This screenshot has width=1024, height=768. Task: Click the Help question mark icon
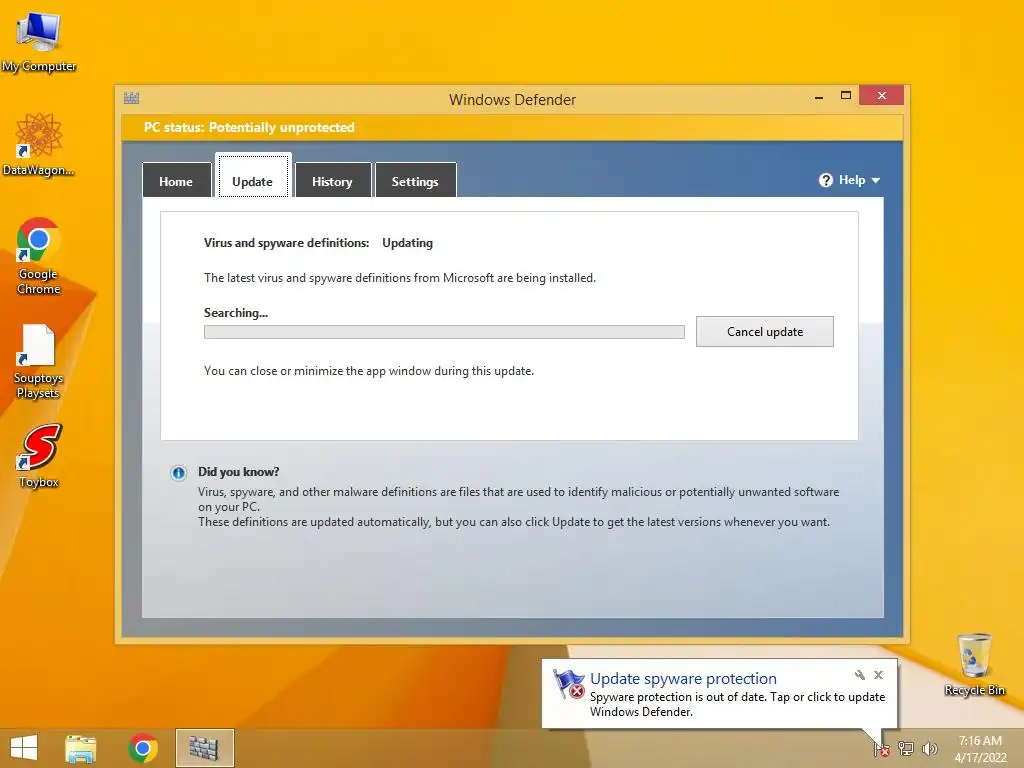[825, 180]
